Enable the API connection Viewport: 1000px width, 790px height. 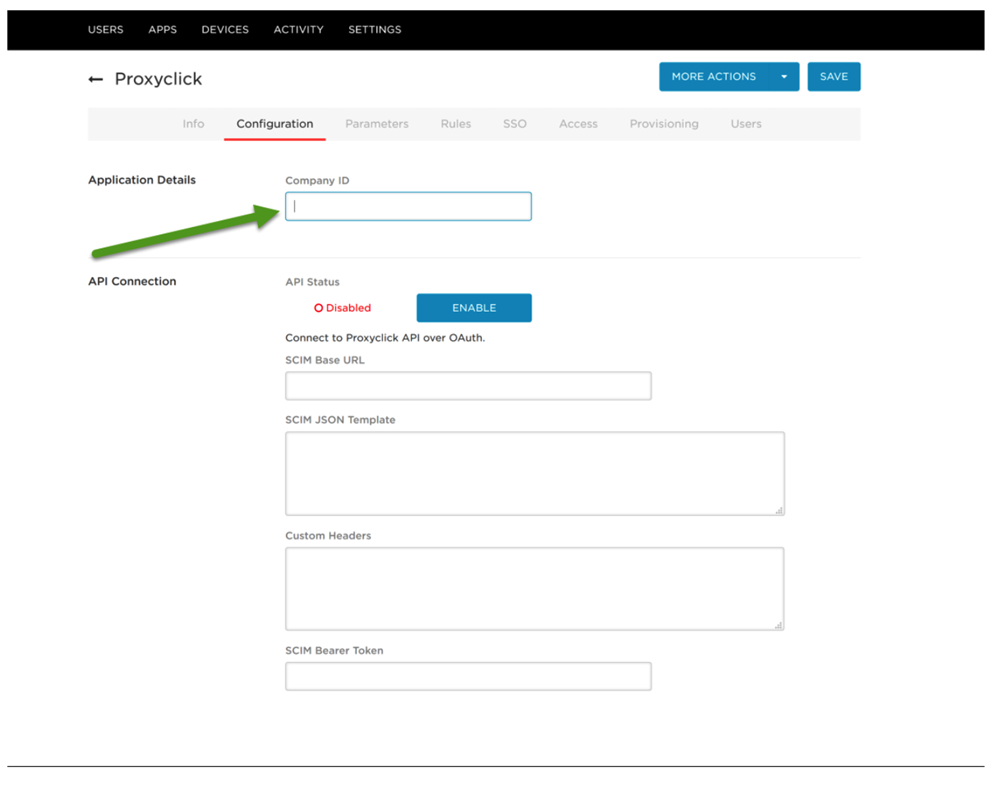pos(474,308)
